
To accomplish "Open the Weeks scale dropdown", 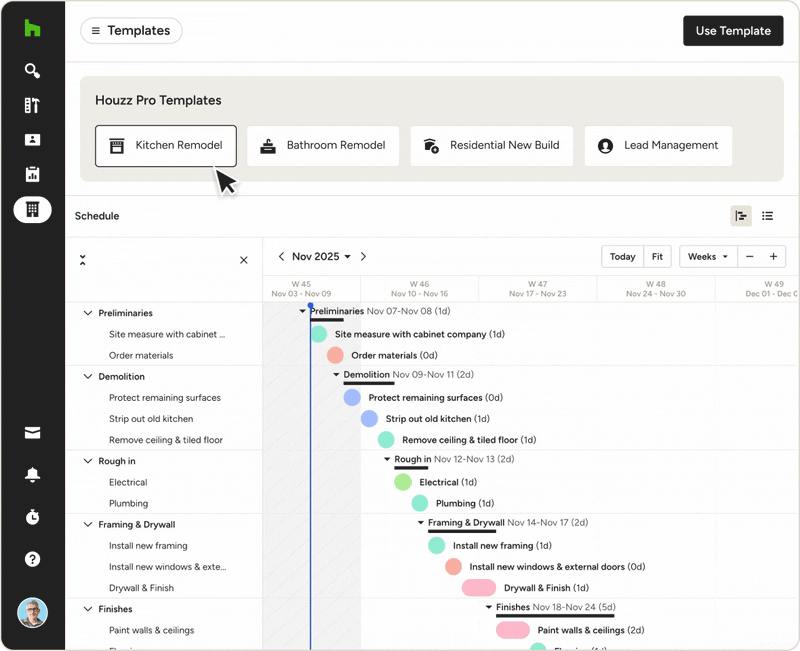I will (707, 257).
